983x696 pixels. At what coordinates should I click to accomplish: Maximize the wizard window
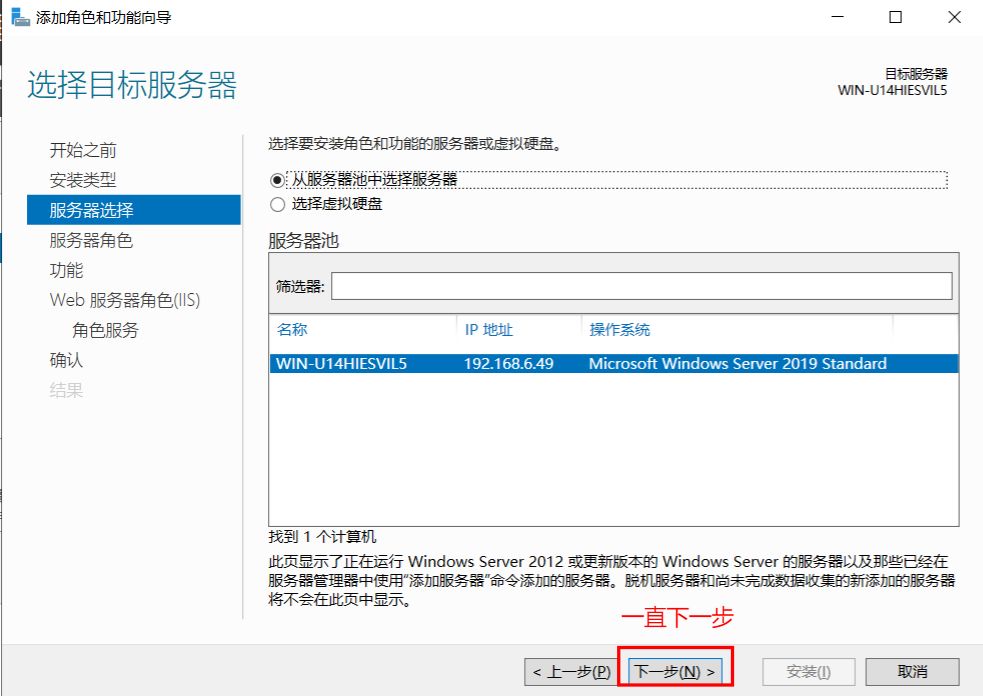895,17
